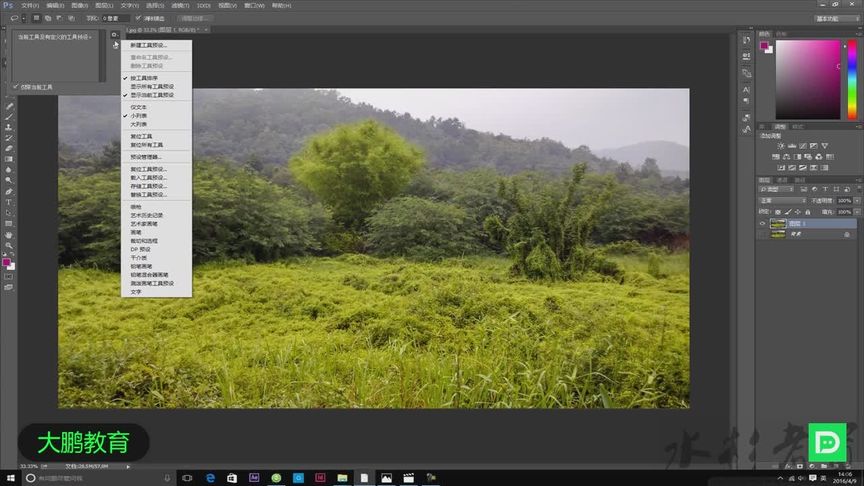Filter layers by pixel layer icon
Image resolution: width=864 pixels, height=486 pixels.
coord(804,190)
